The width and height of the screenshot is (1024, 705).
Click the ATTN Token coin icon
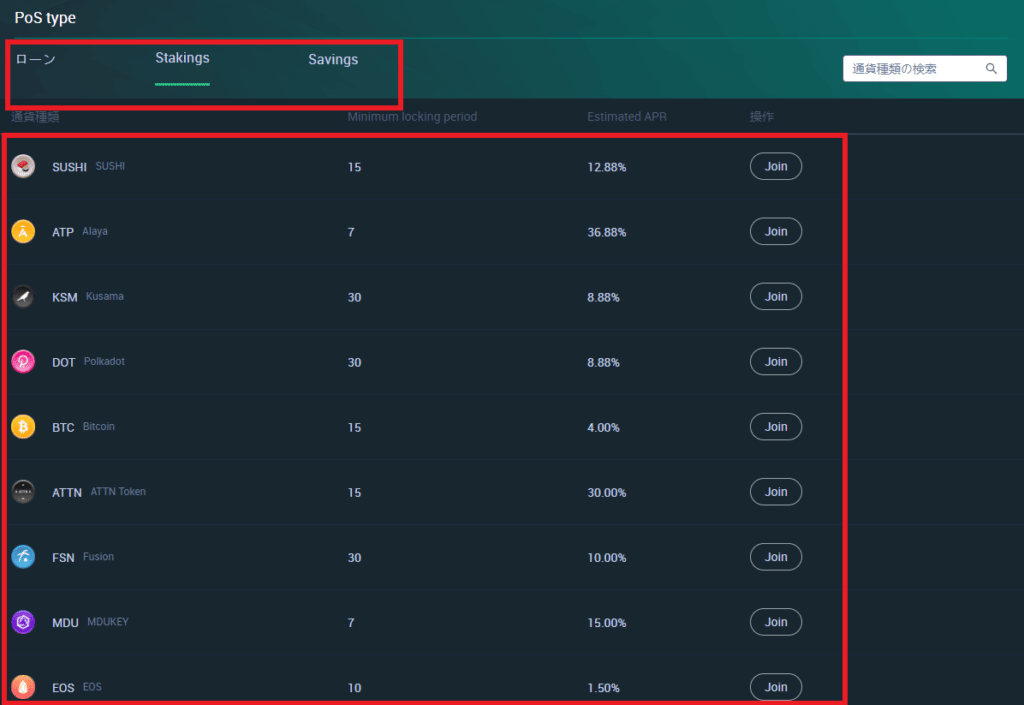23,492
